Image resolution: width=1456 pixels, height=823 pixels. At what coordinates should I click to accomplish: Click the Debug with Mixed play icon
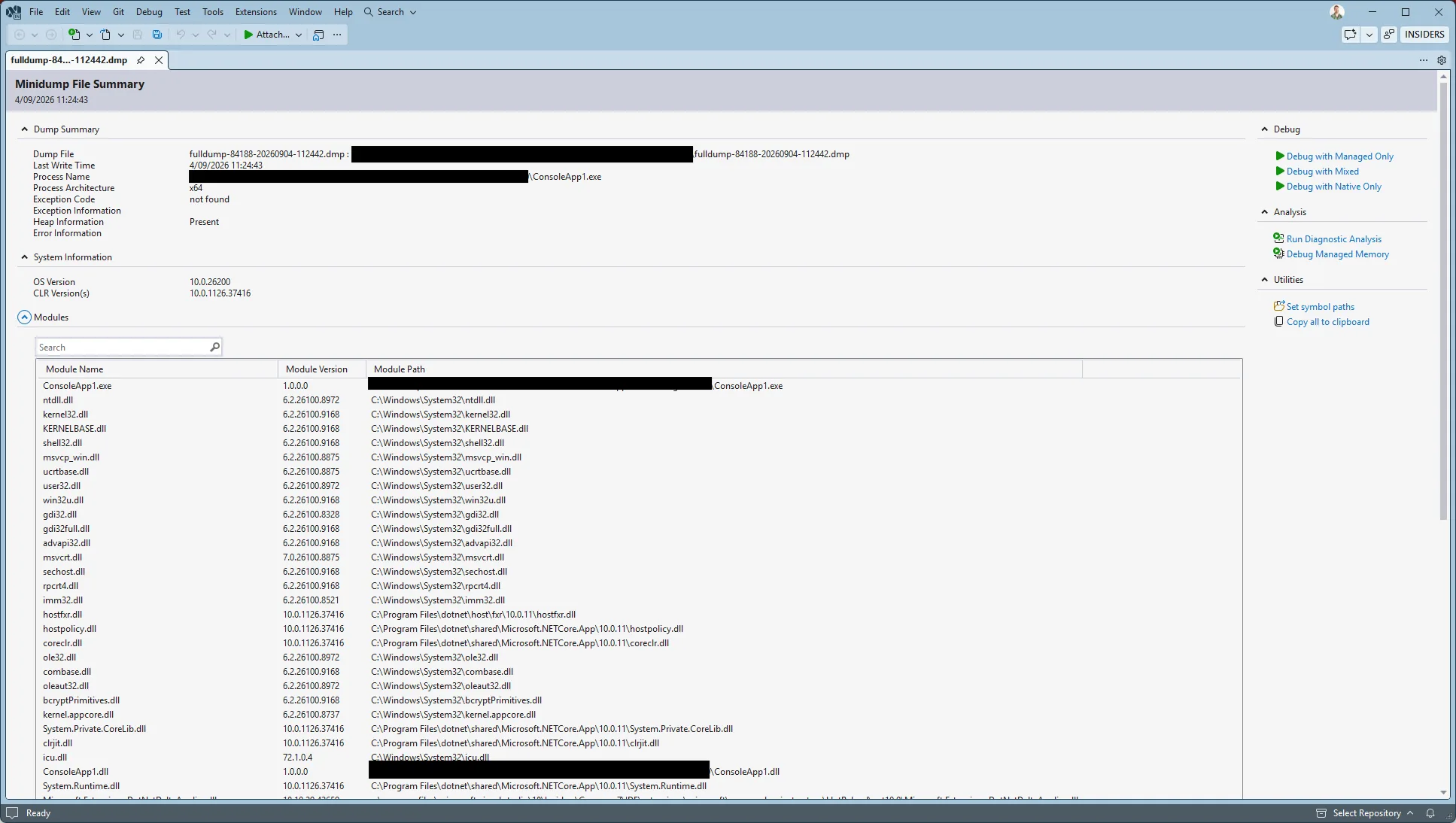pyautogui.click(x=1280, y=172)
